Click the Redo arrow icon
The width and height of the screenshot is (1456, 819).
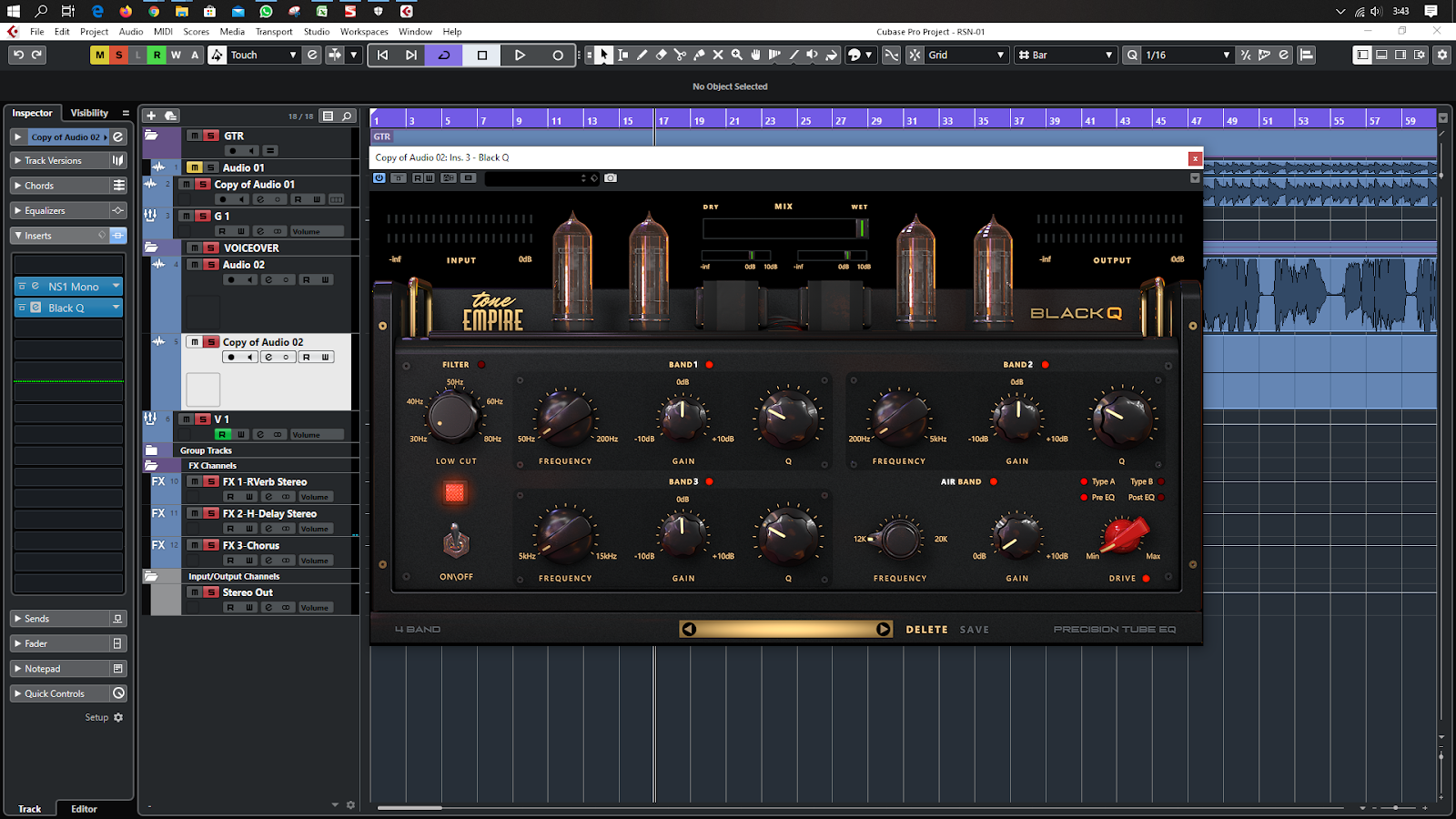tap(37, 55)
